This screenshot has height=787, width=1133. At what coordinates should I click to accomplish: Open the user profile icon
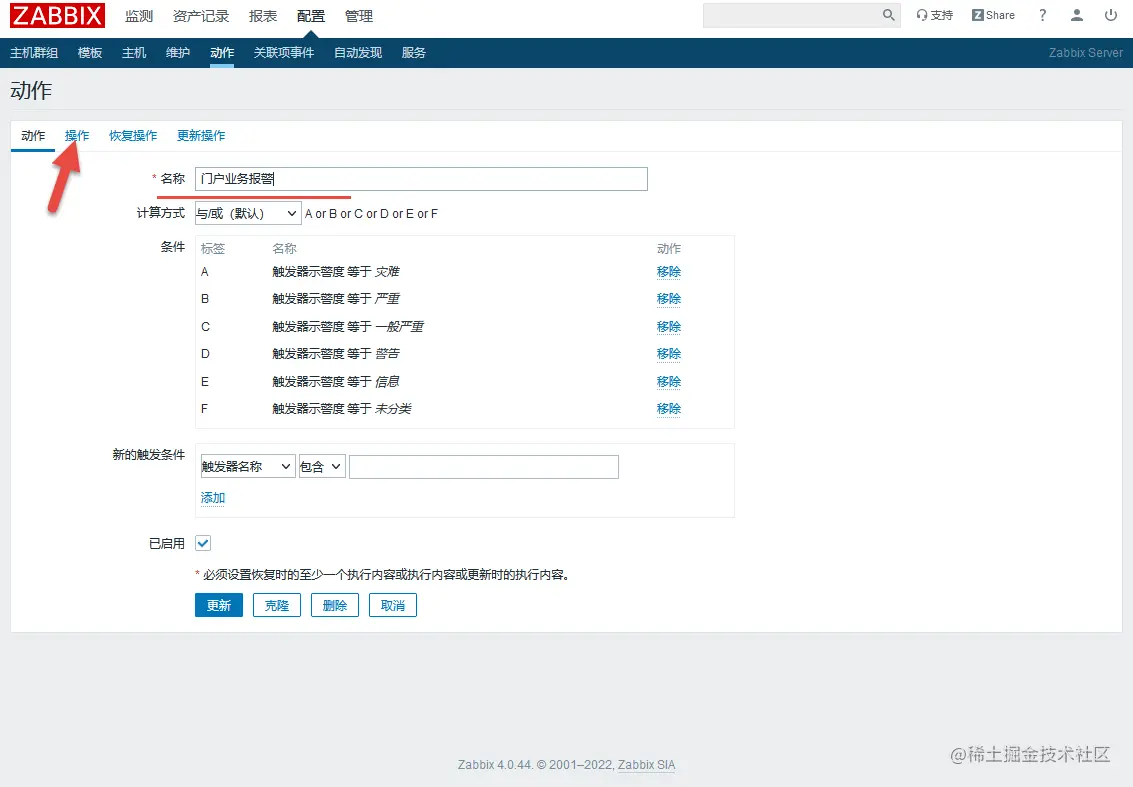coord(1077,15)
